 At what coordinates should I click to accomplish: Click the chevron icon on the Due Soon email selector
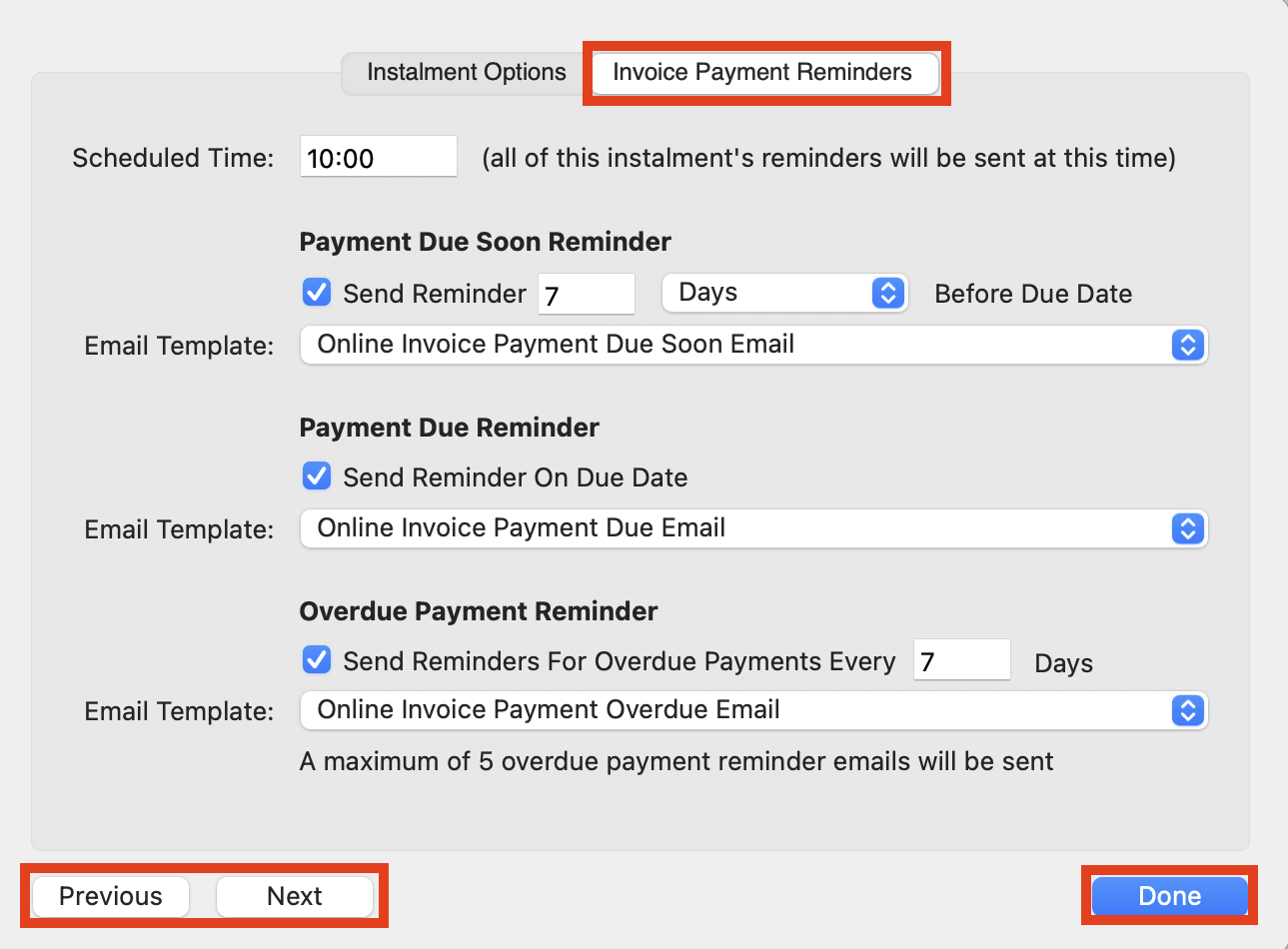(x=1188, y=345)
